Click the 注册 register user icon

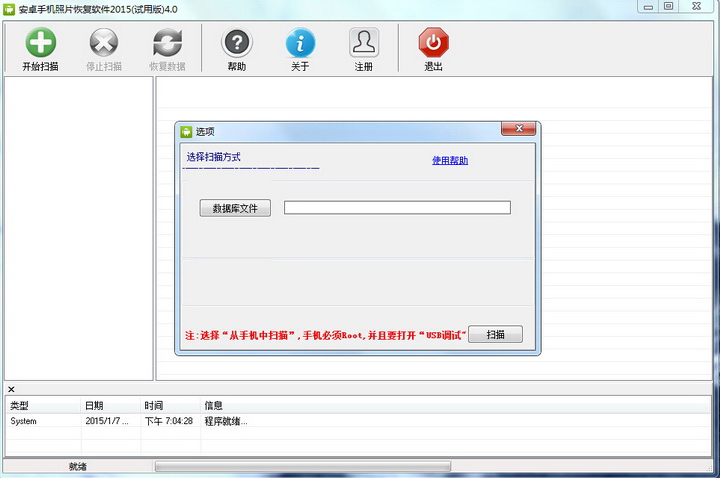364,43
